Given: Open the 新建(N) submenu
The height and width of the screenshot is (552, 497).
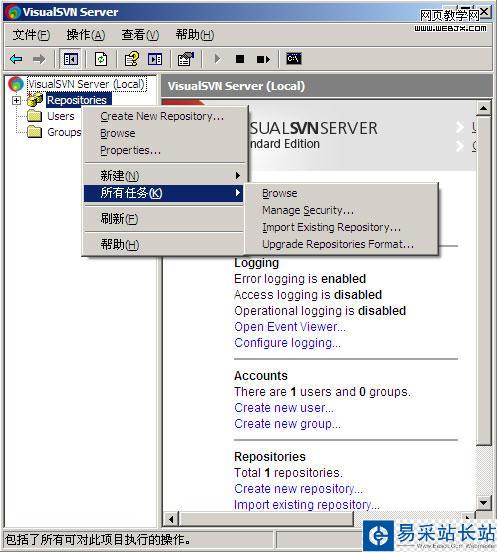Looking at the screenshot, I should (x=164, y=175).
